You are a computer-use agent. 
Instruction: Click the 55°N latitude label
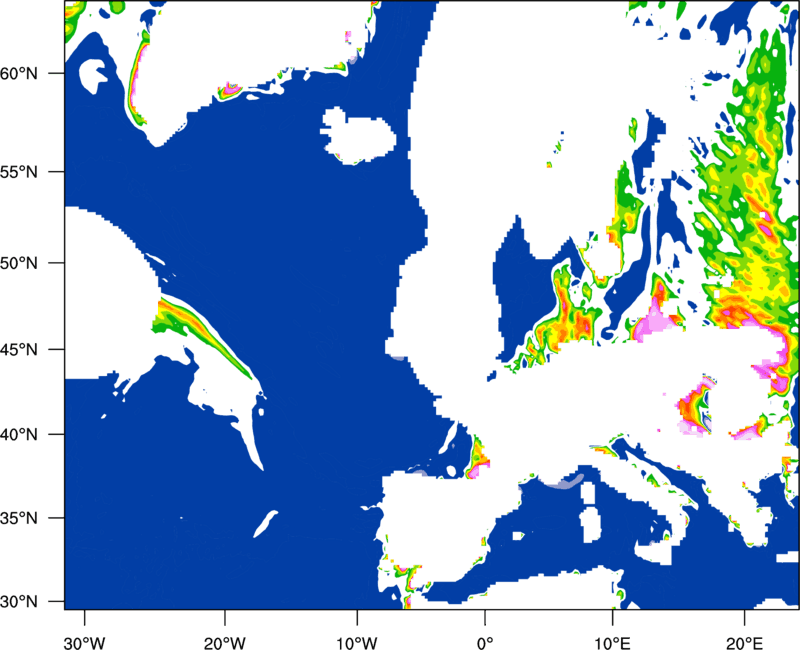19,172
